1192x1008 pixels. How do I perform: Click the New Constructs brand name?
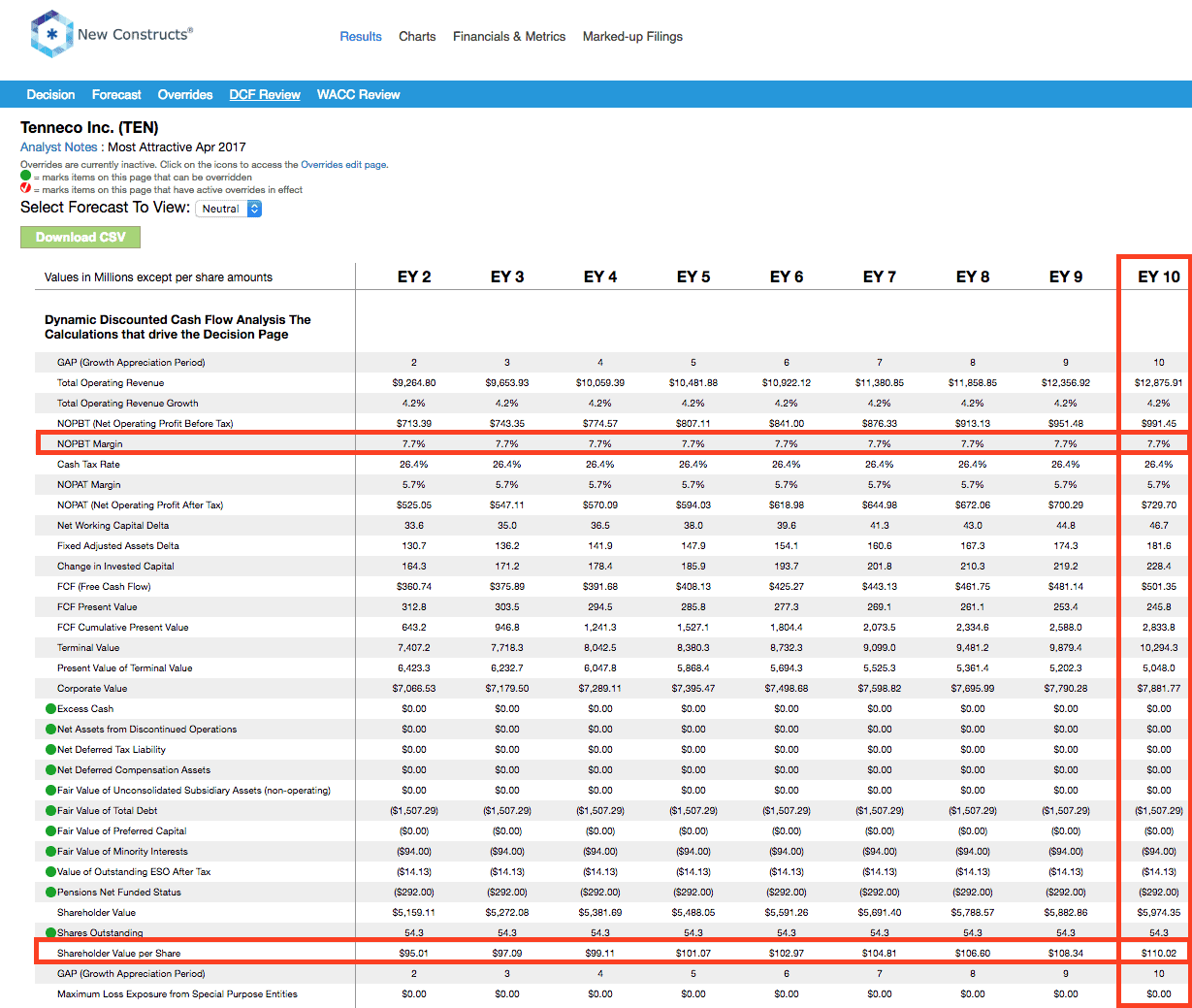pyautogui.click(x=135, y=34)
